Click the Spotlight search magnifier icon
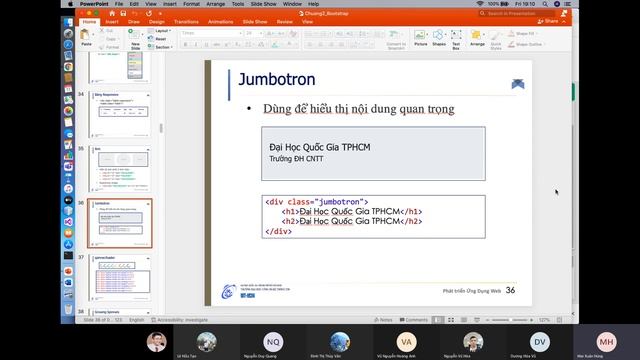Image resolution: width=640 pixels, height=360 pixels. [x=545, y=4]
